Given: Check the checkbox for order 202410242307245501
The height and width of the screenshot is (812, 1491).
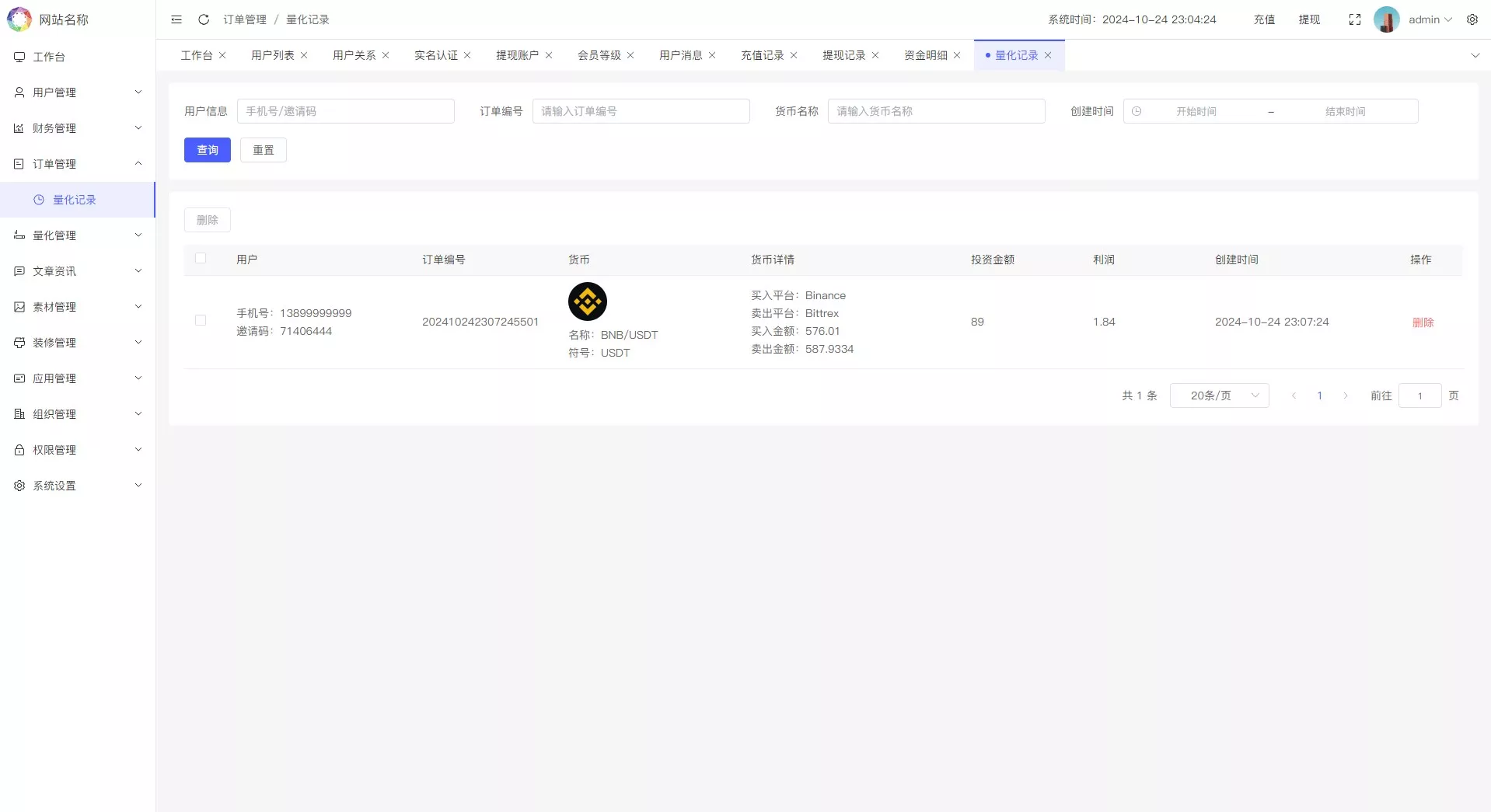Looking at the screenshot, I should (201, 321).
